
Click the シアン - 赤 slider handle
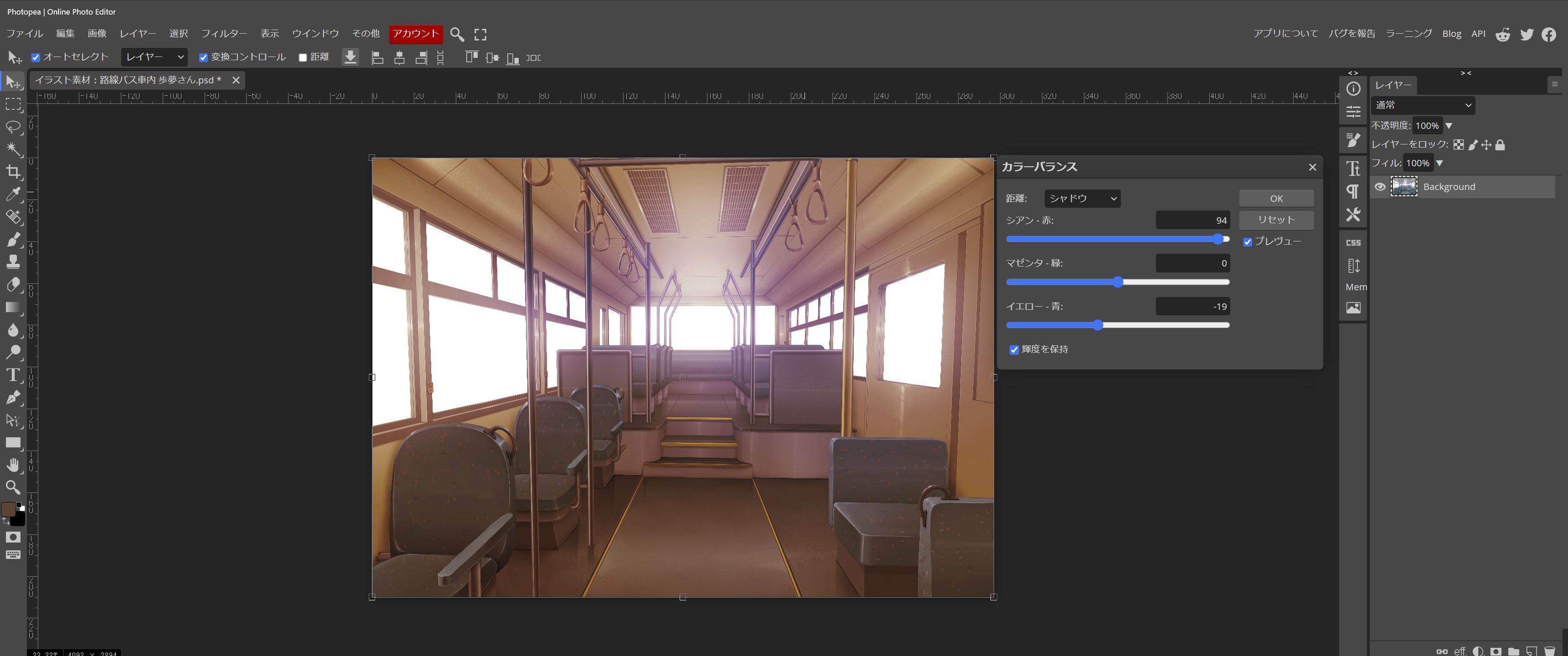point(1218,239)
